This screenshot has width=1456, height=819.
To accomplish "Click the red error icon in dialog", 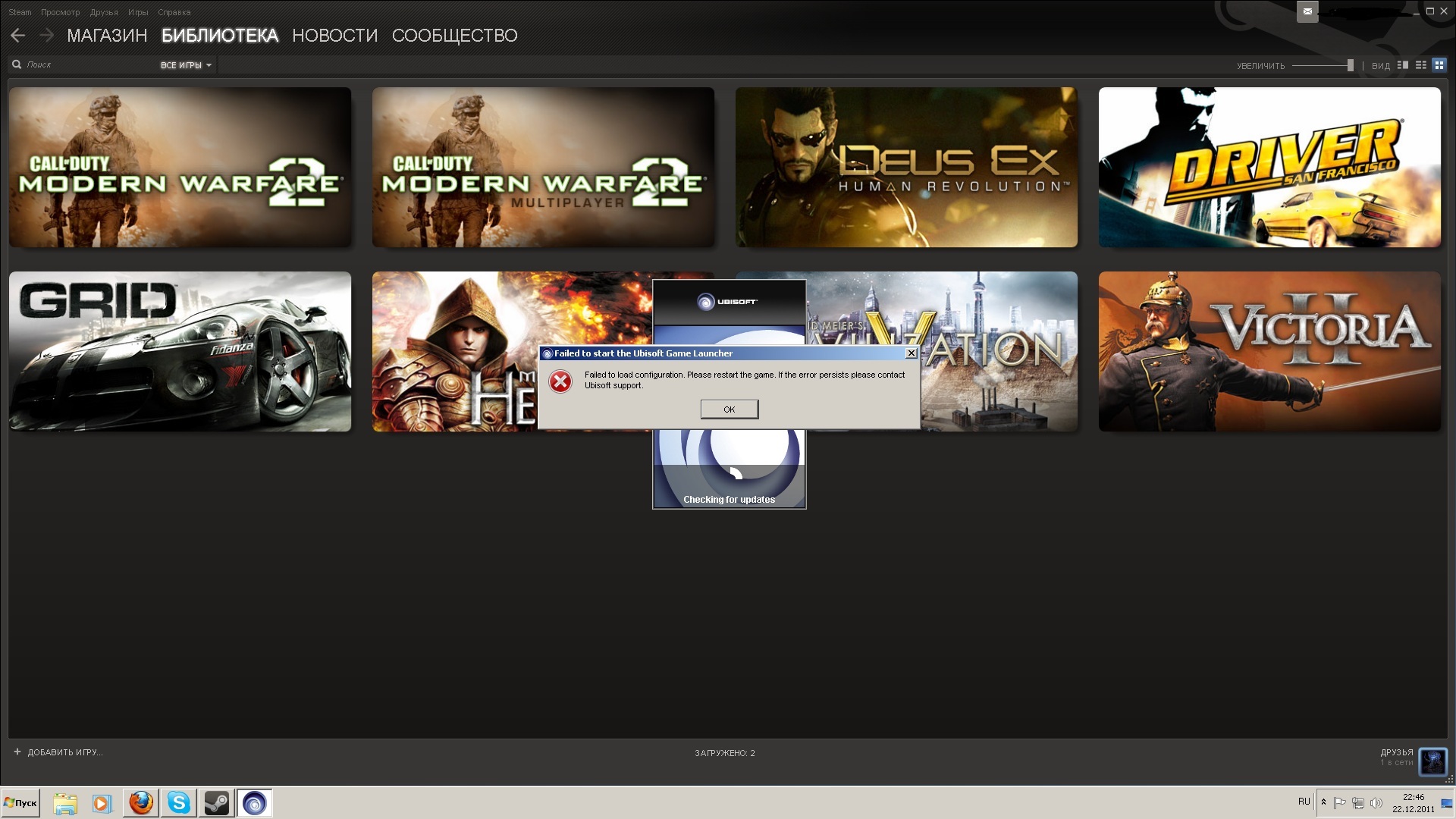I will 560,381.
